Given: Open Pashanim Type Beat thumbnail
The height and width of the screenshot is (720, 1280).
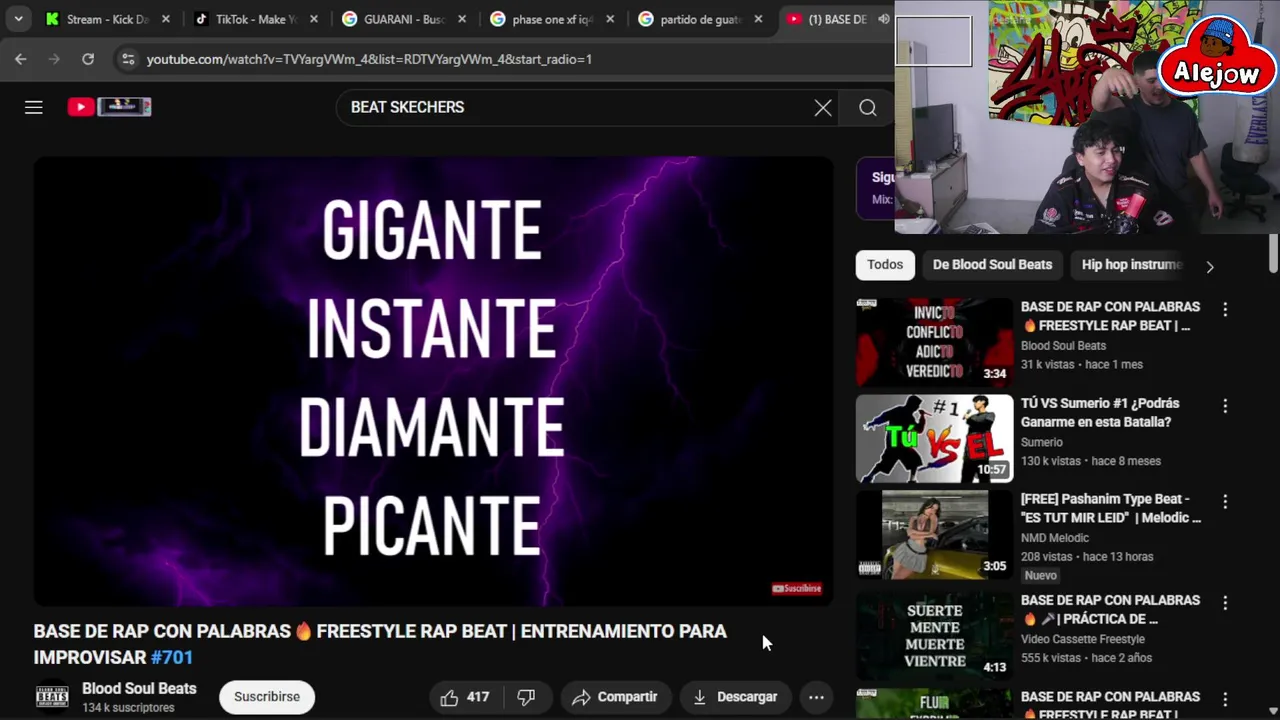Looking at the screenshot, I should click(x=934, y=535).
